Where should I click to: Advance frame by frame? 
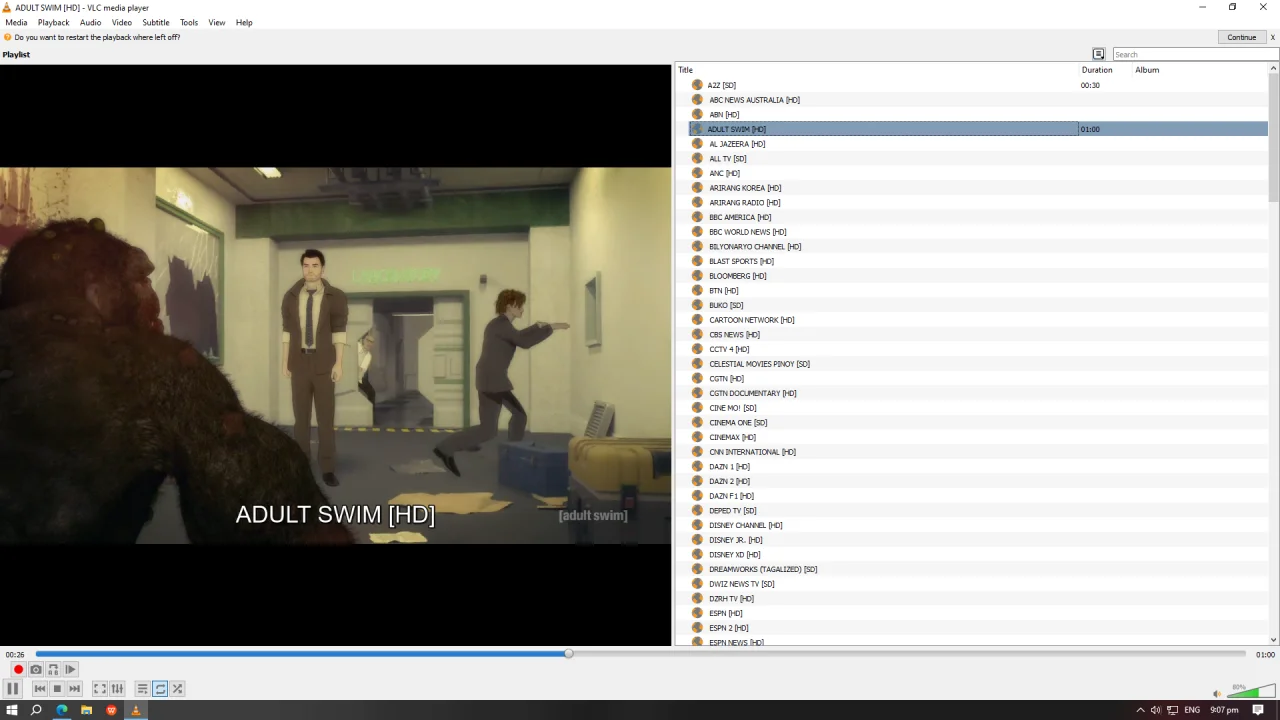click(x=70, y=669)
